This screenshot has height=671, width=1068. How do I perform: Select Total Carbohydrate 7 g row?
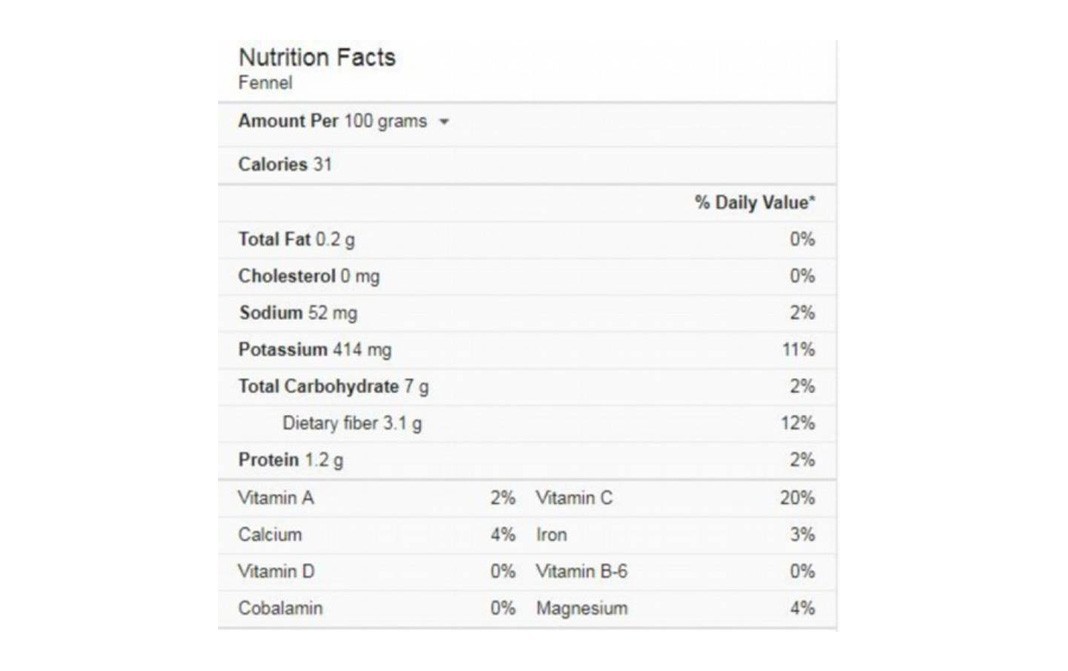(527, 387)
